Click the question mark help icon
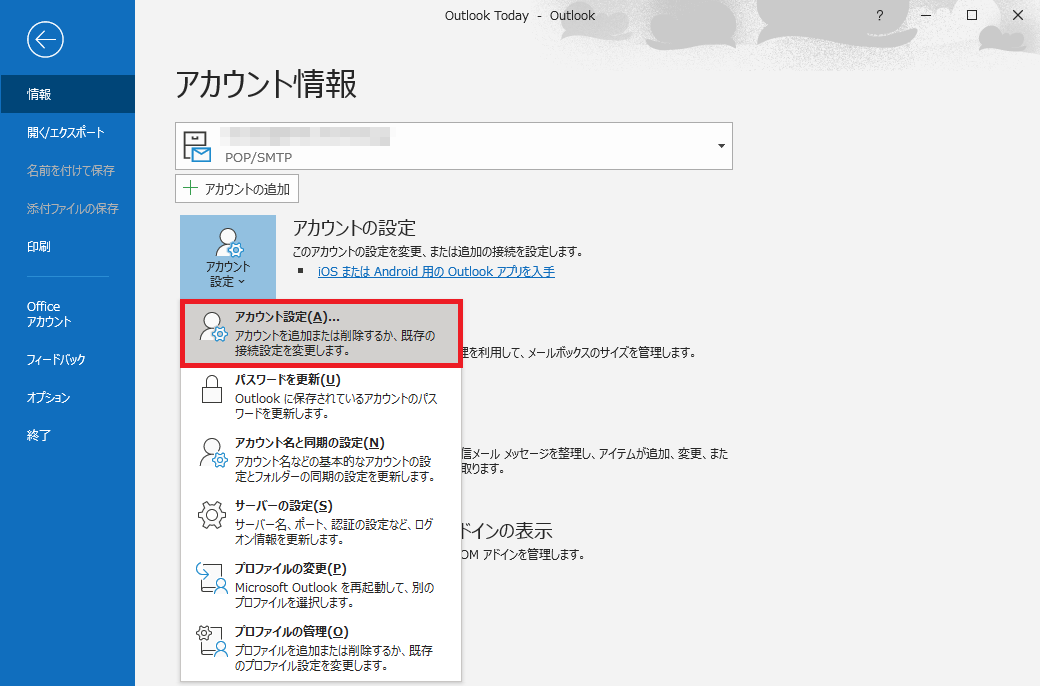This screenshot has width=1040, height=686. click(879, 15)
